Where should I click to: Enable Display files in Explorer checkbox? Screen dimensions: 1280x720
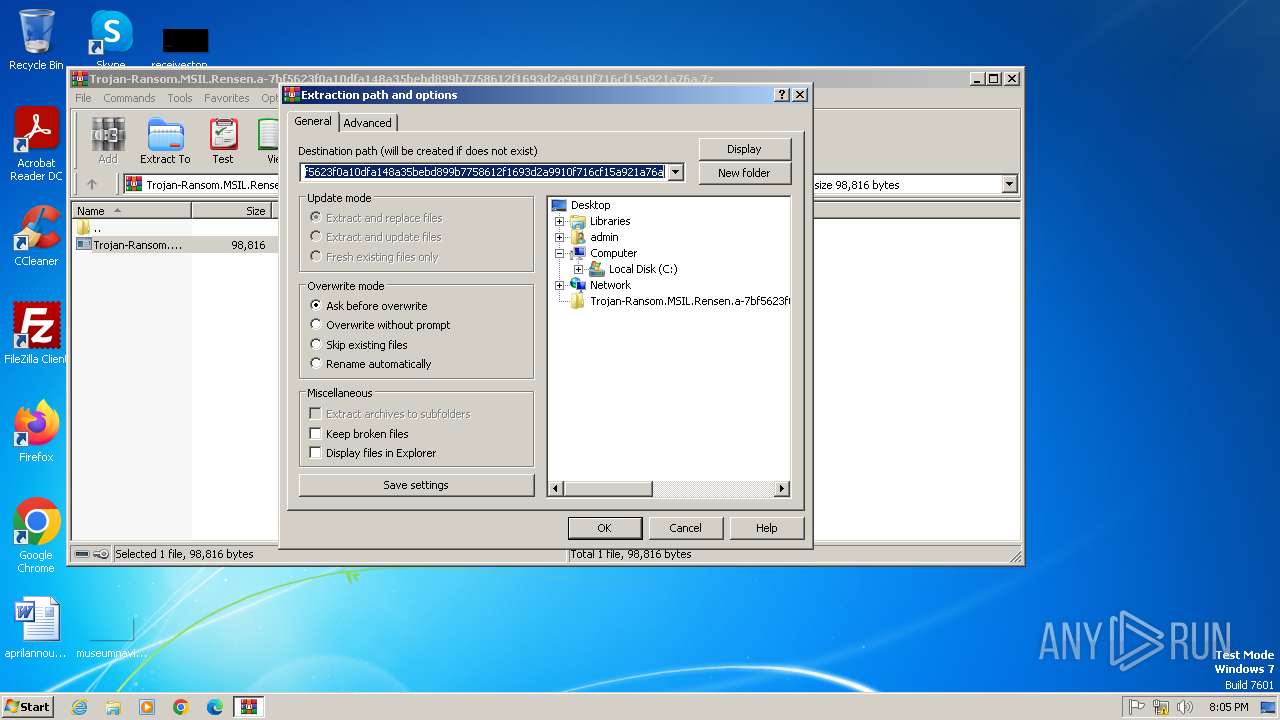[x=373, y=453]
